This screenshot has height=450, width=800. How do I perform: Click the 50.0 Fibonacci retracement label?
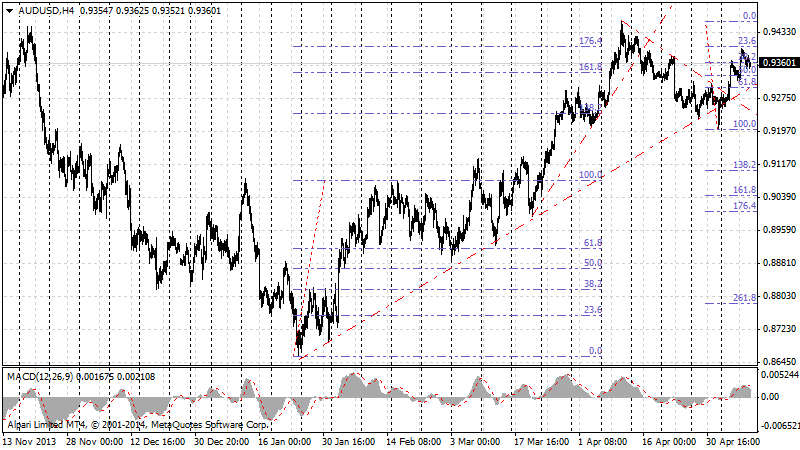point(592,263)
